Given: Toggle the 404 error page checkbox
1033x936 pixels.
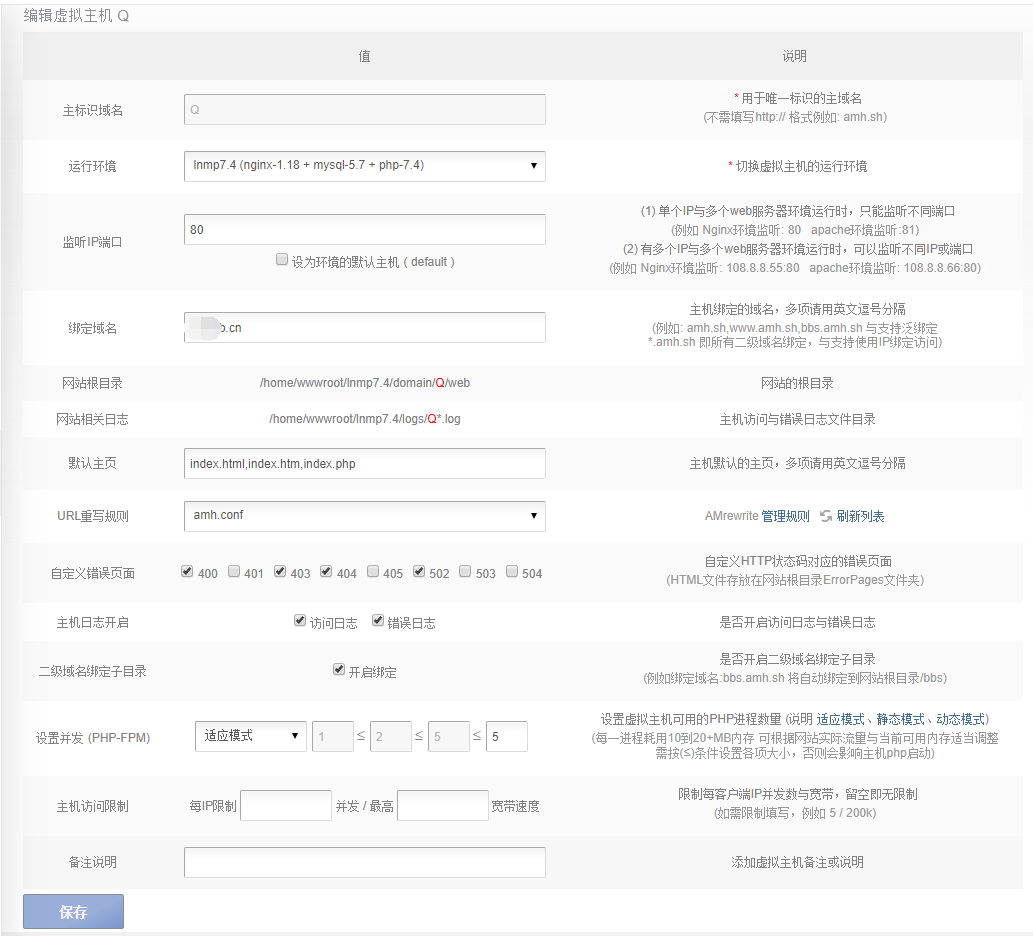Looking at the screenshot, I should [326, 572].
